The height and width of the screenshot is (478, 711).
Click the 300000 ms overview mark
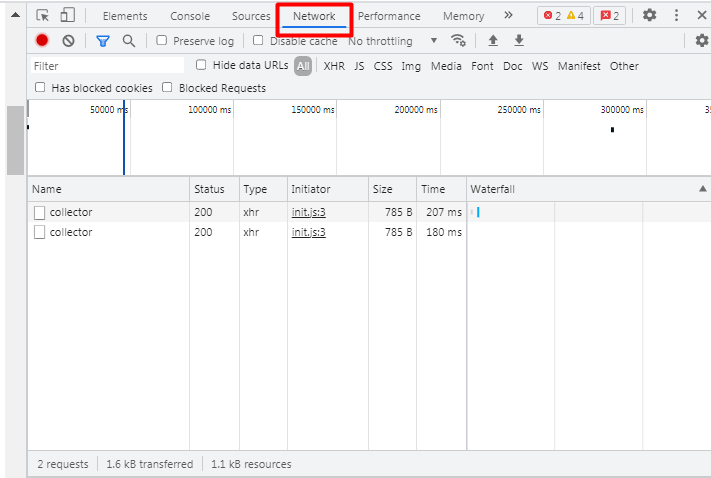pos(622,110)
